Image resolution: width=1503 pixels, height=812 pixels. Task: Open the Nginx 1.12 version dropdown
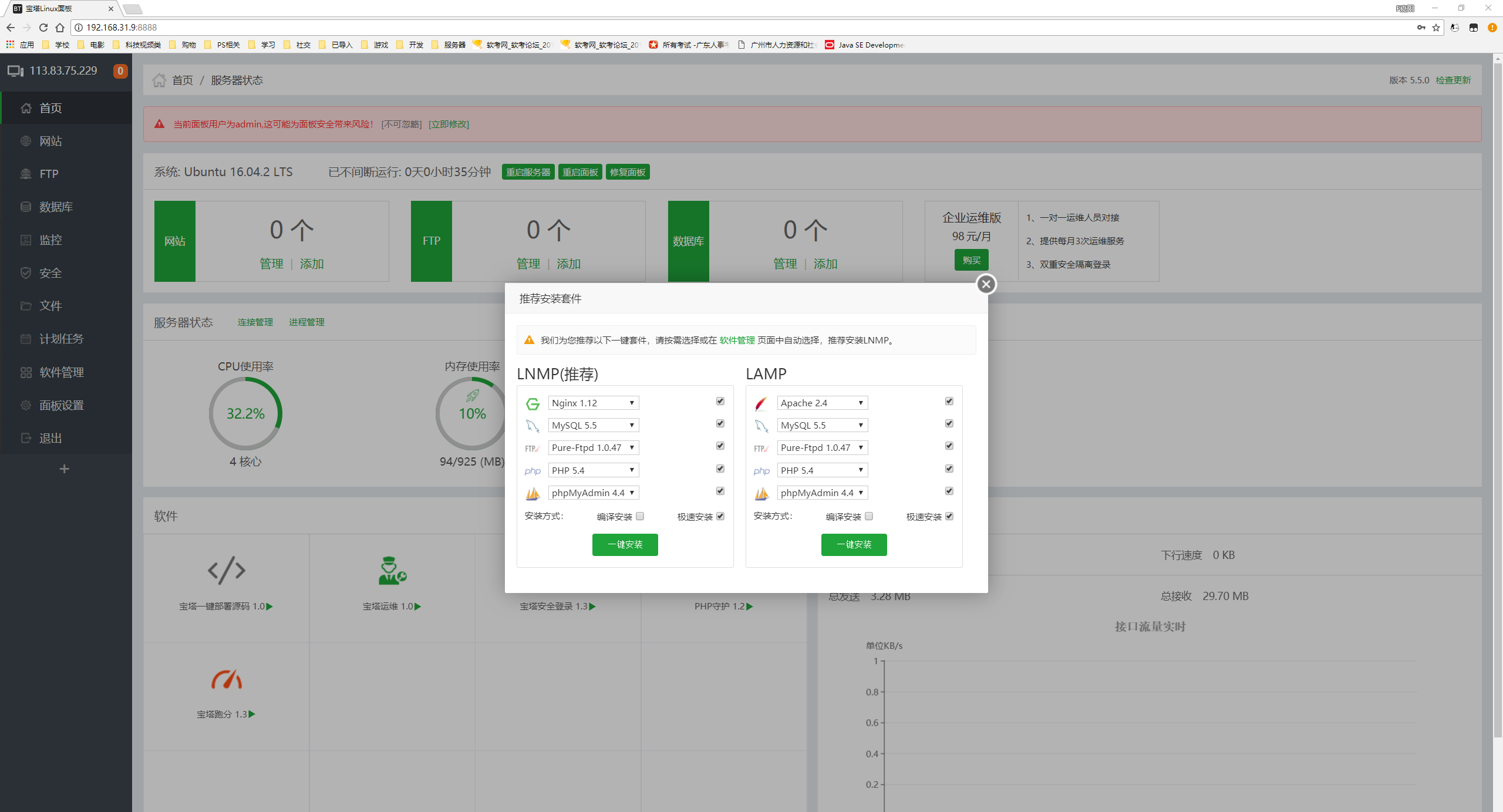(x=593, y=403)
